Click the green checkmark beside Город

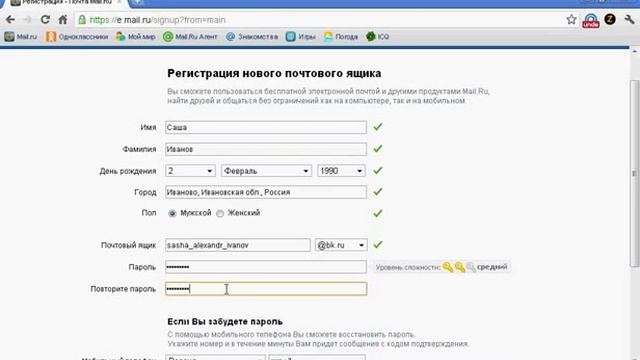(x=378, y=191)
